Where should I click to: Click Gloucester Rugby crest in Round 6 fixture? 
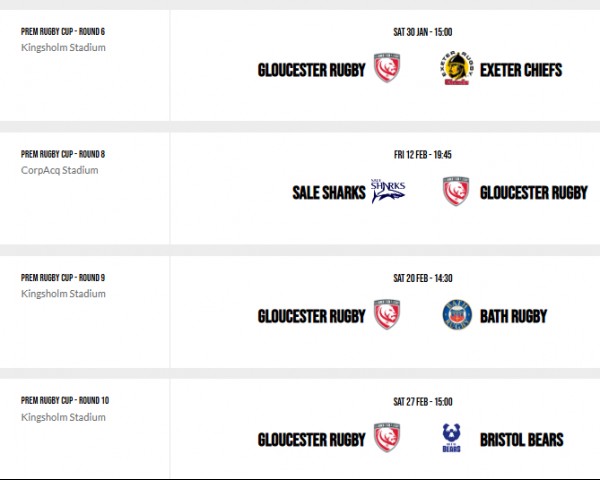(x=387, y=68)
